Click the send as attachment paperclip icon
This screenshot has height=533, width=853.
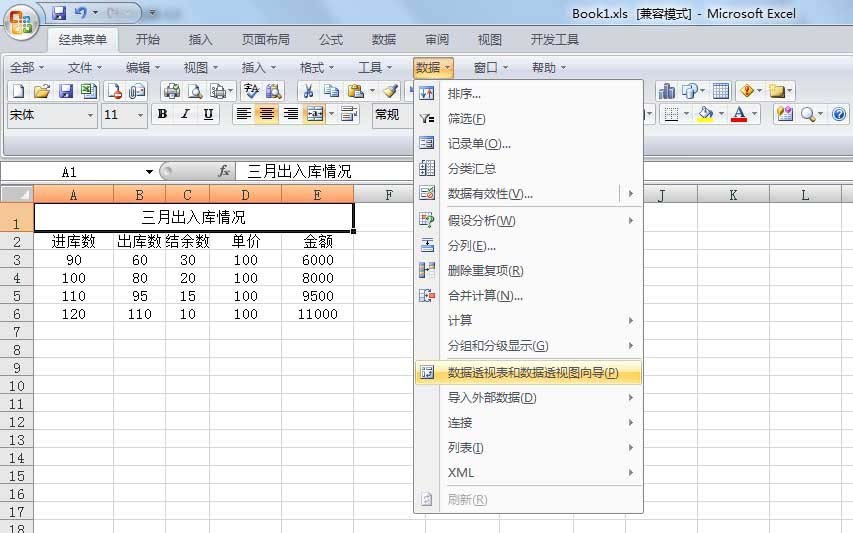point(137,91)
